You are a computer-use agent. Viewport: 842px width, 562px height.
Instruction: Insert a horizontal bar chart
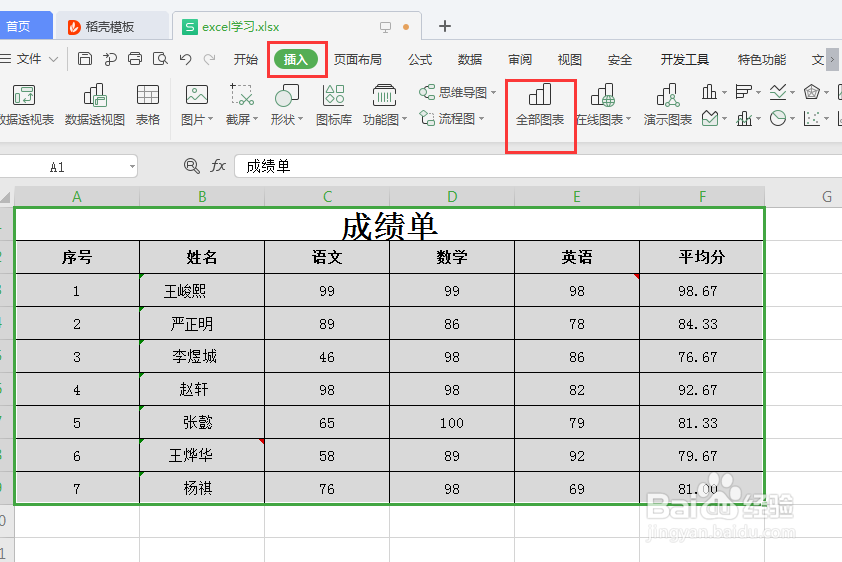[x=743, y=92]
